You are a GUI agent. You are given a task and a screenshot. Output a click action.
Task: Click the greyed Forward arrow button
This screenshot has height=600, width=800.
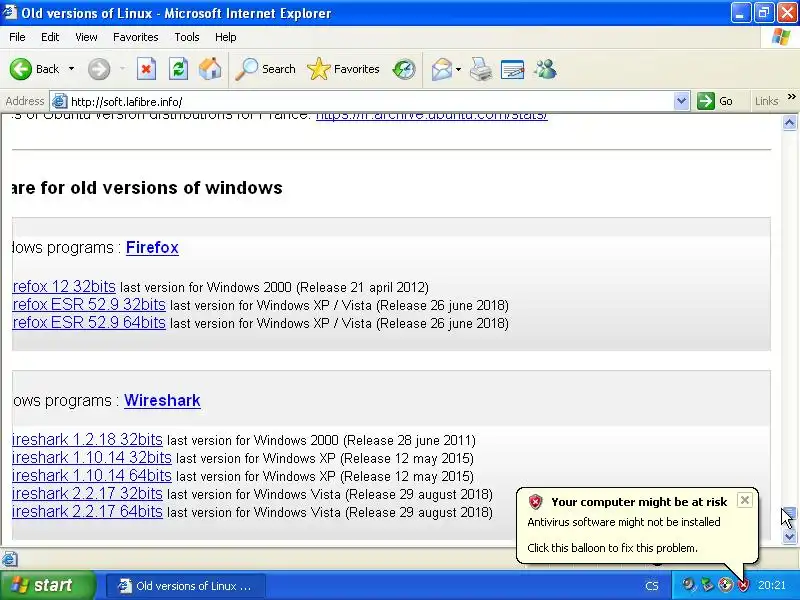[99, 69]
